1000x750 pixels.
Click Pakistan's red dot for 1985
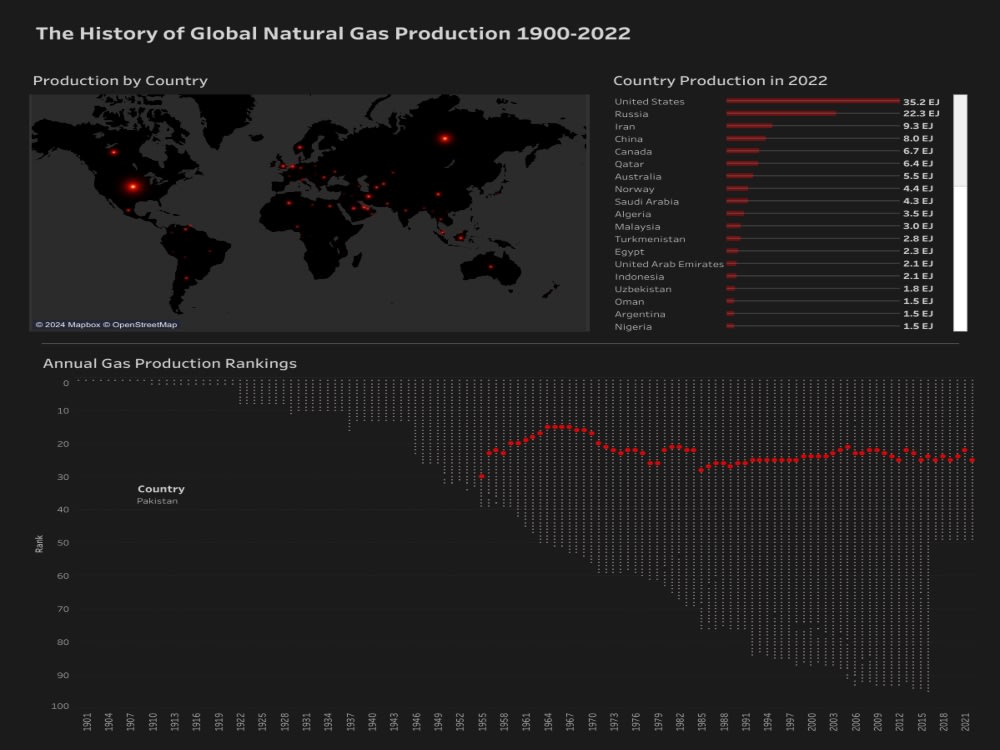point(701,470)
